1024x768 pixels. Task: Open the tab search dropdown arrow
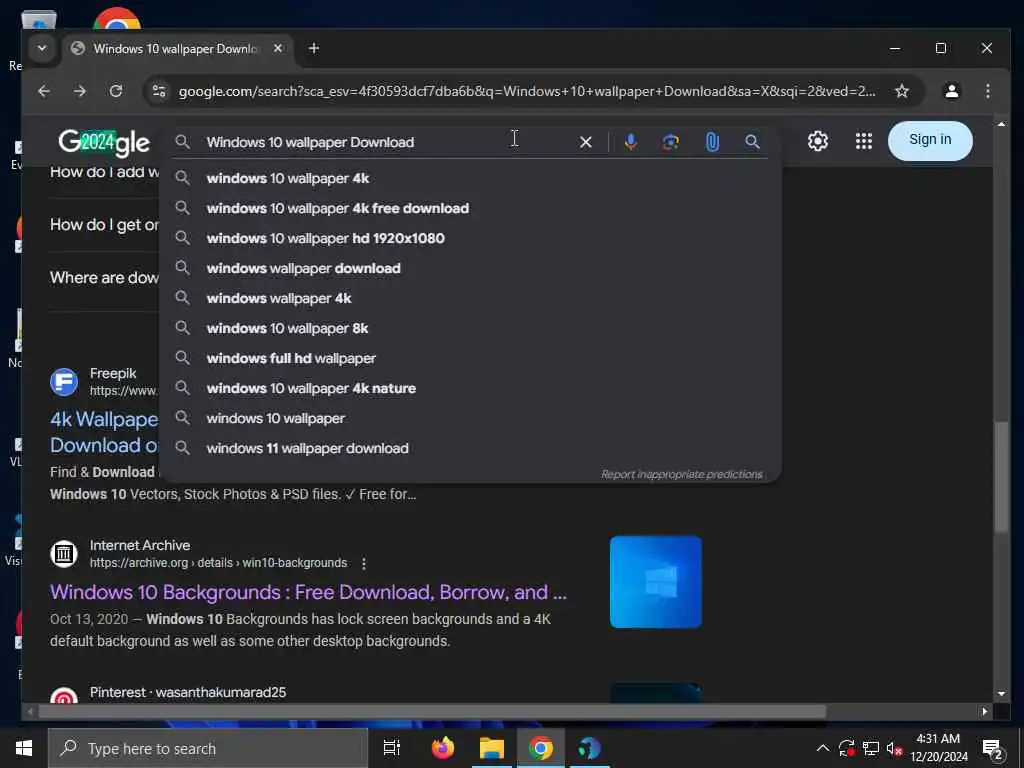(42, 48)
